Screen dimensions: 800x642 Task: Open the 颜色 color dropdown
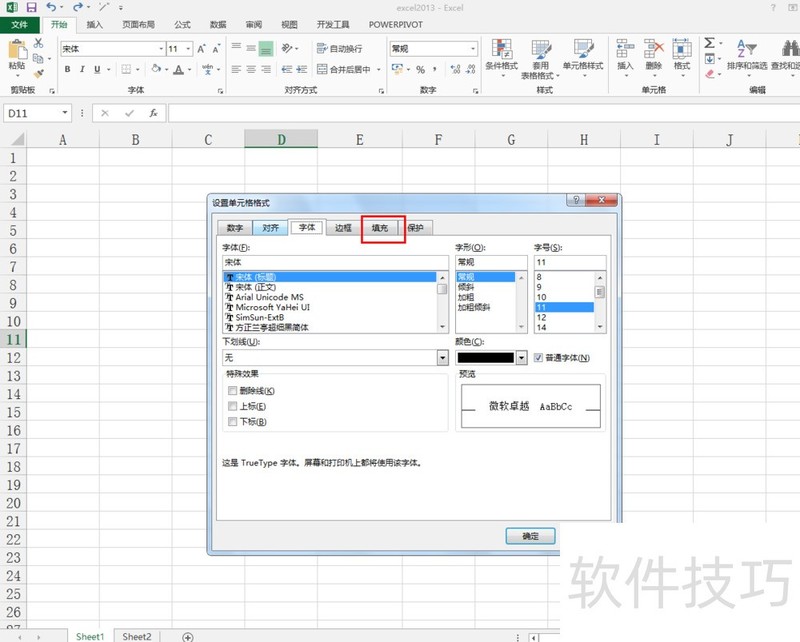coord(521,357)
